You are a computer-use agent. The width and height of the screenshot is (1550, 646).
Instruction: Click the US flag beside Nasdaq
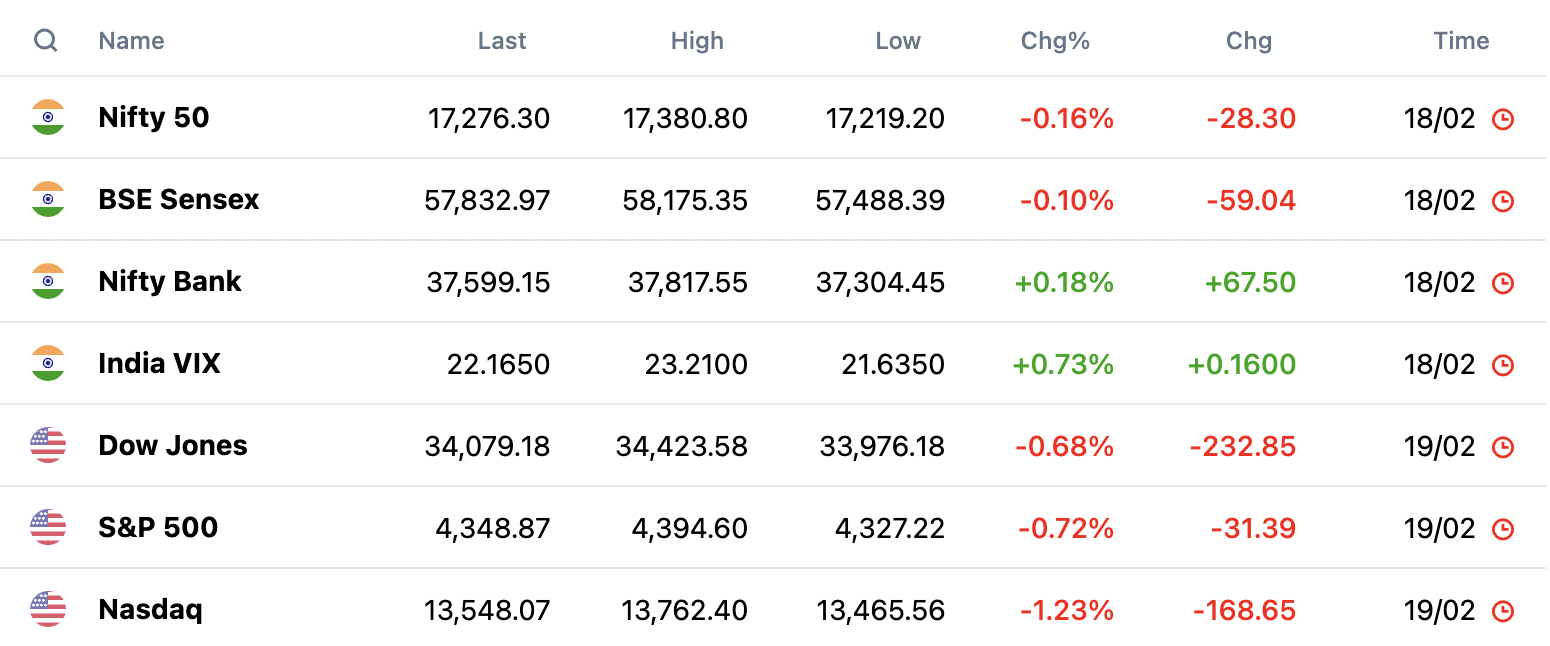48,609
